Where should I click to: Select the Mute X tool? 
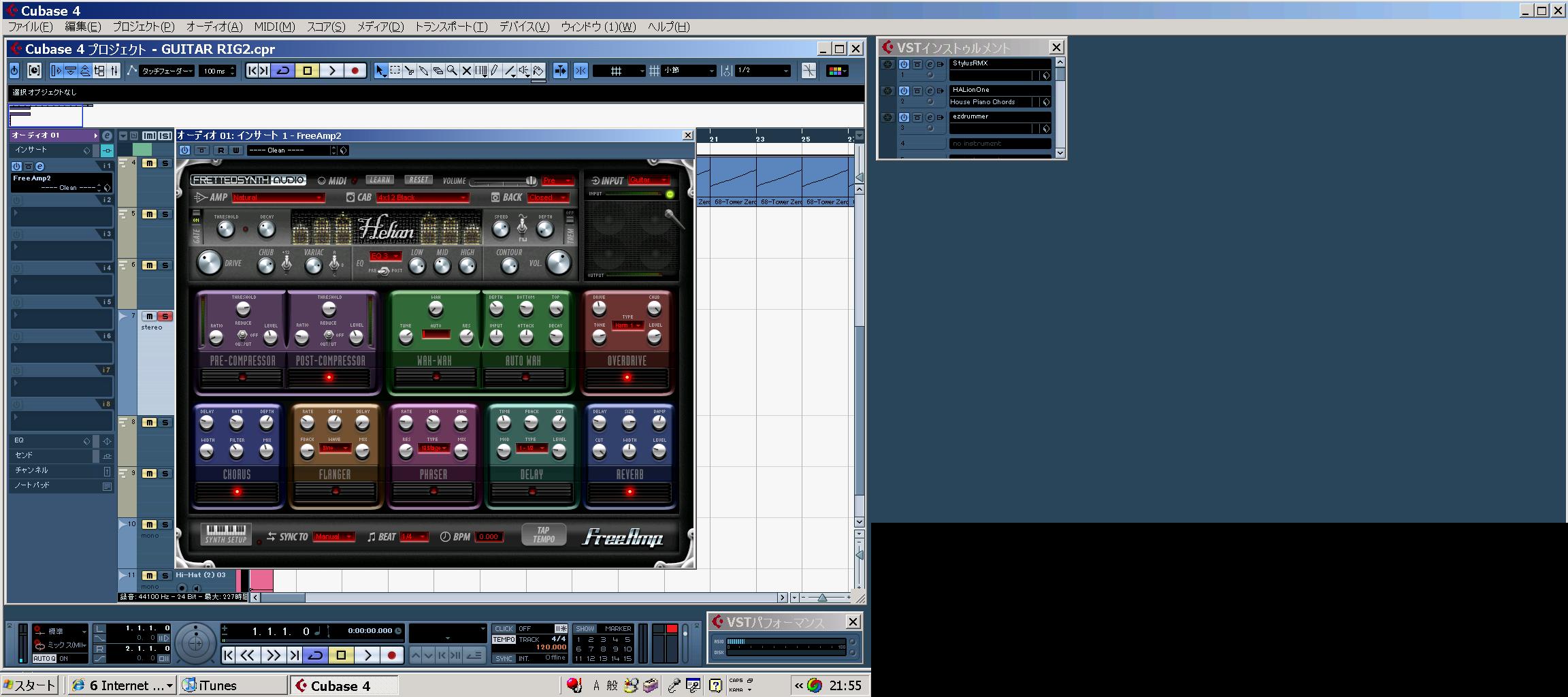[466, 70]
